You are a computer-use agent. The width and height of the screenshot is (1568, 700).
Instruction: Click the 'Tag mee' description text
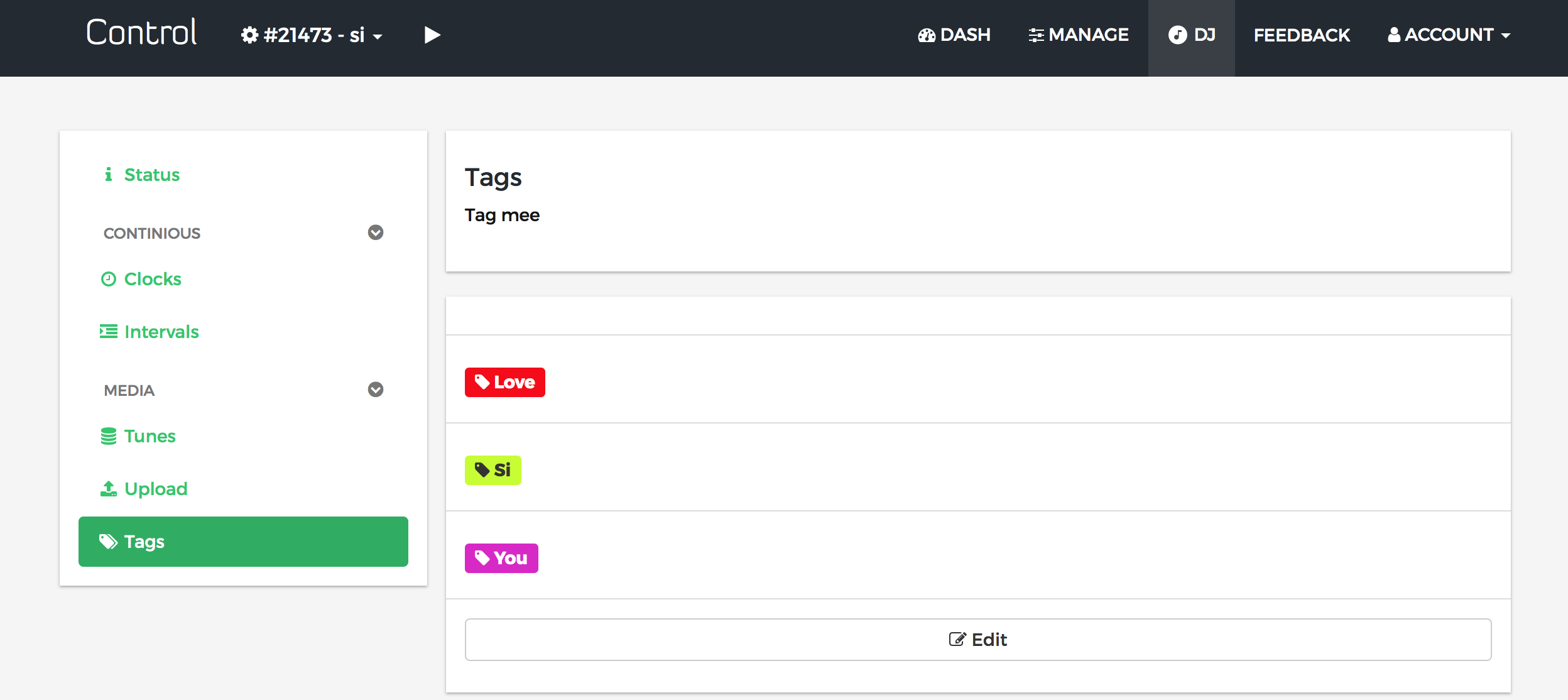tap(502, 216)
